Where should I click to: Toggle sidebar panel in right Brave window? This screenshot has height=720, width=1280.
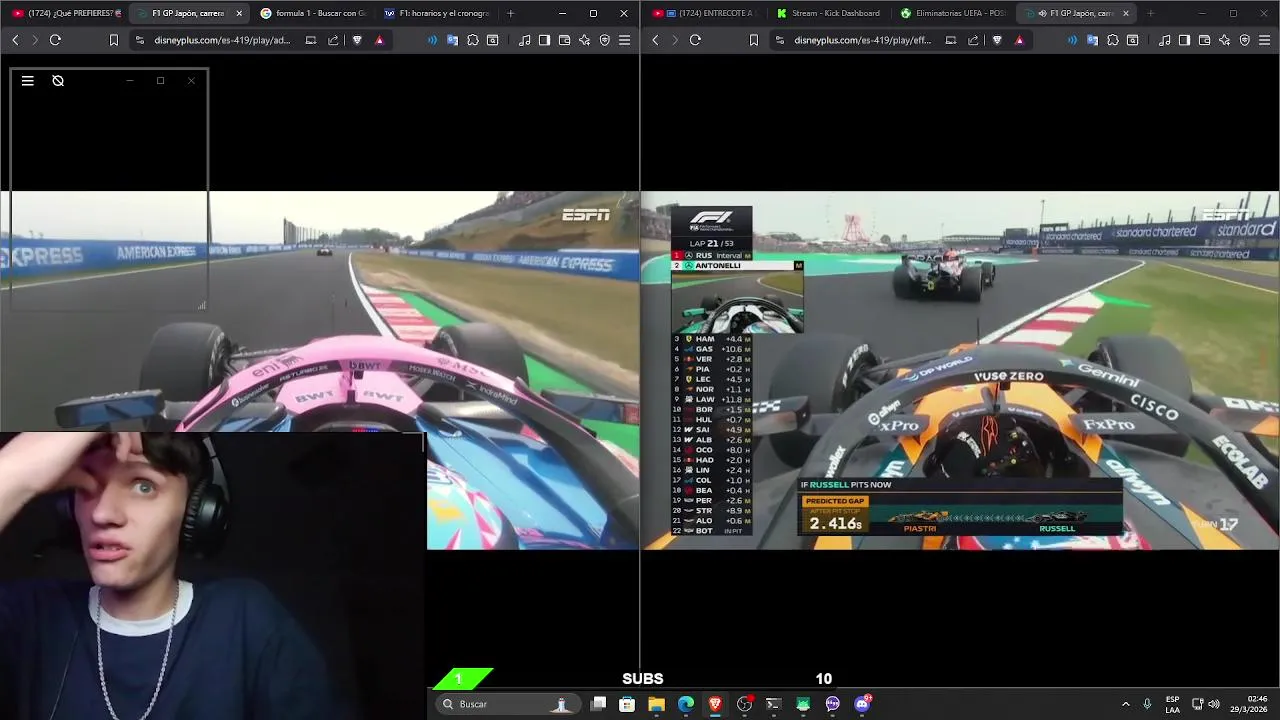[1184, 40]
